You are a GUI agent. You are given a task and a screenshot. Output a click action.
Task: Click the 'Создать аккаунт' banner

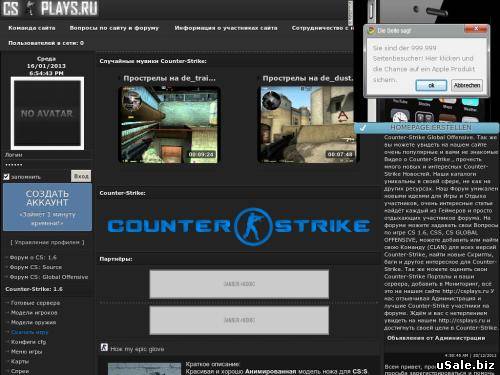(x=47, y=207)
